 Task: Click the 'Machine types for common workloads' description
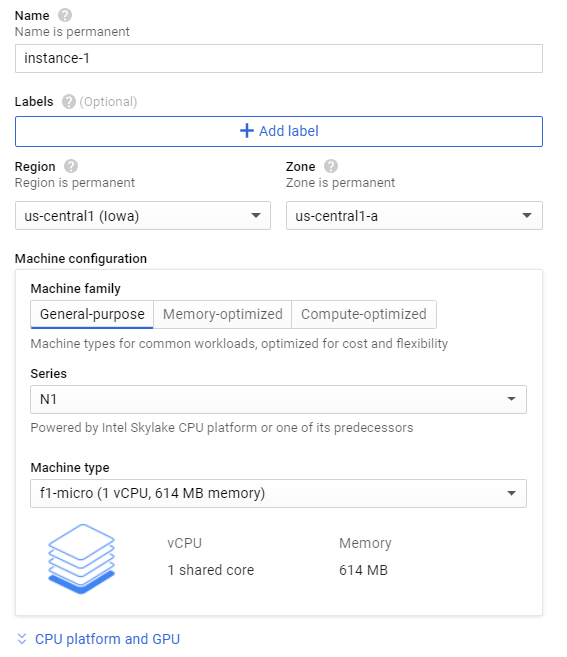point(239,344)
